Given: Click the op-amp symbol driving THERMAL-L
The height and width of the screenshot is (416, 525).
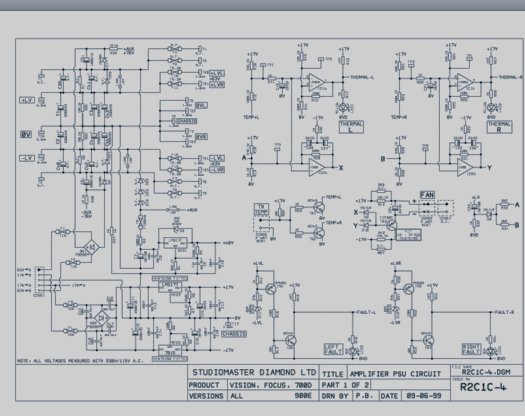Looking at the screenshot, I should click(x=316, y=82).
